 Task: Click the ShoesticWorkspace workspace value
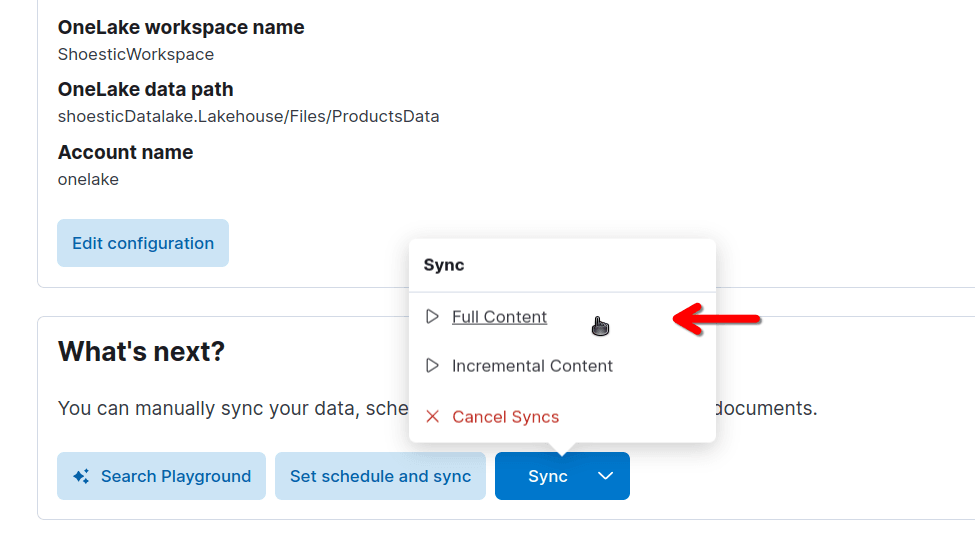tap(136, 54)
